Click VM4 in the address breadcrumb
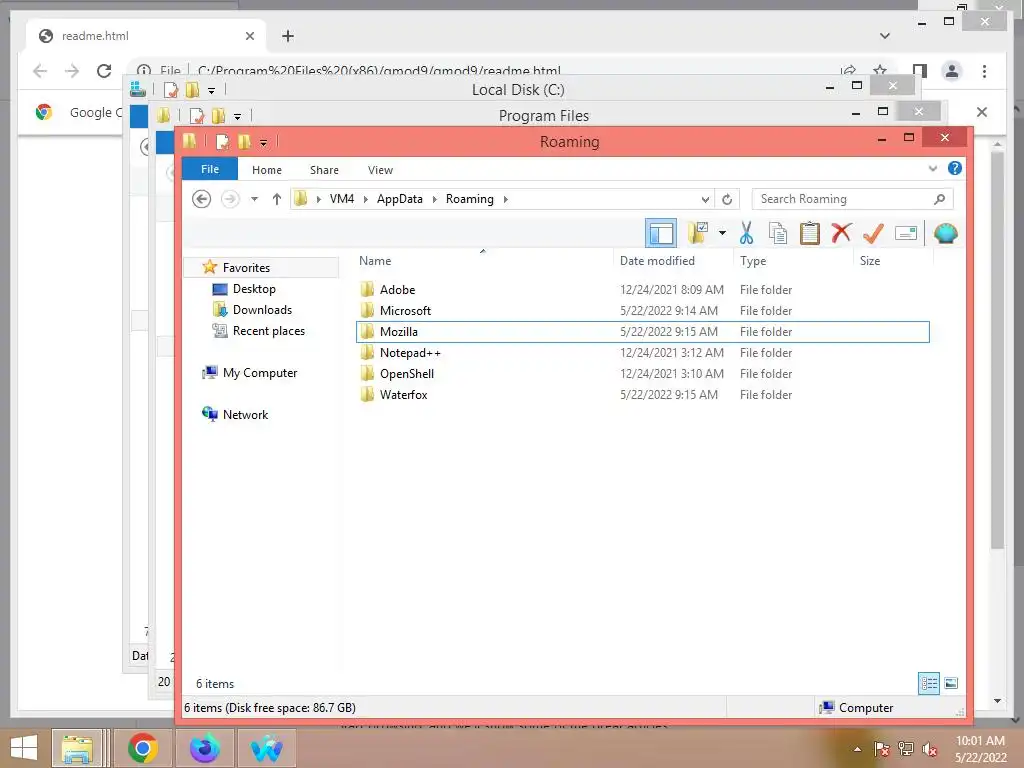Screen dimensions: 1024x768 click(342, 199)
